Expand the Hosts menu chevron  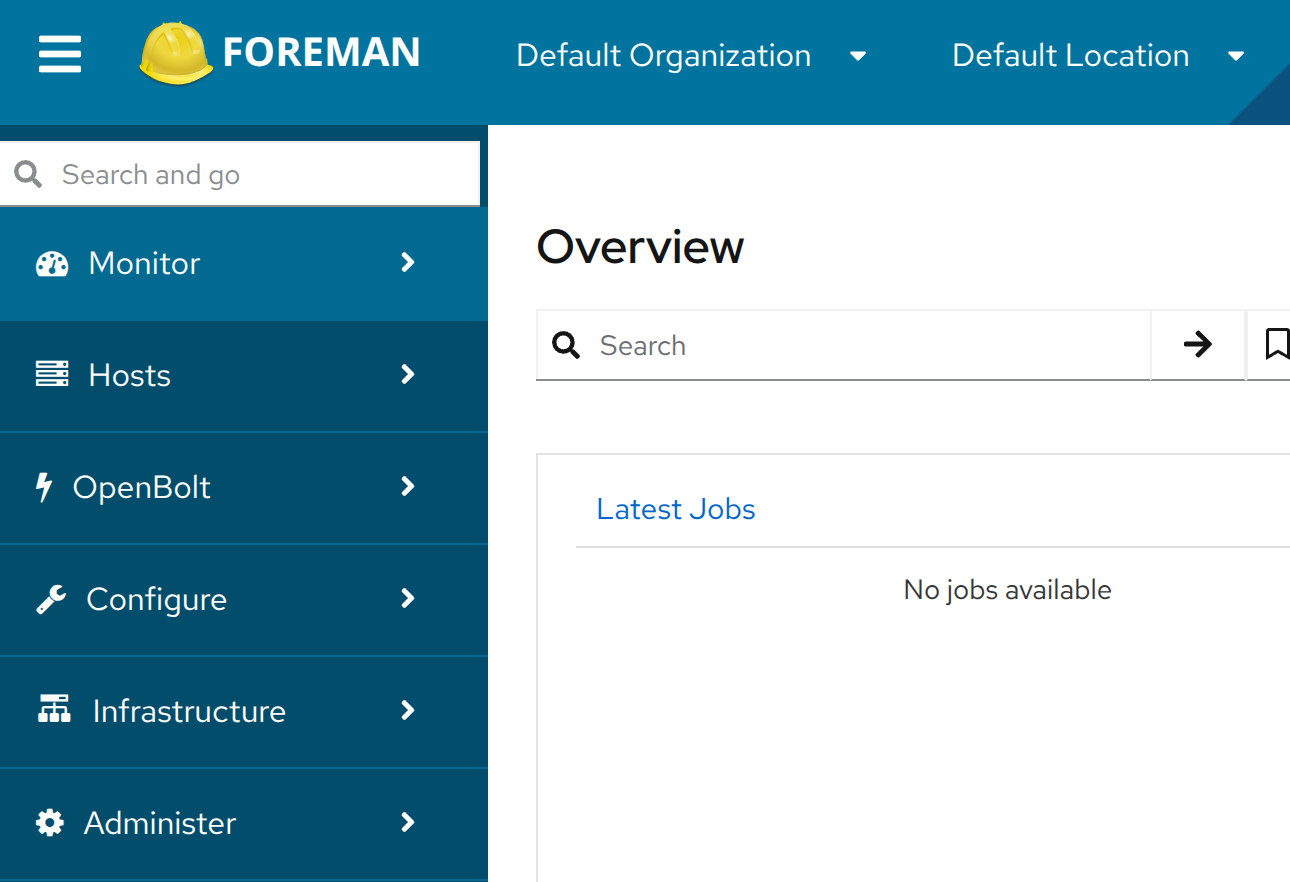(407, 374)
